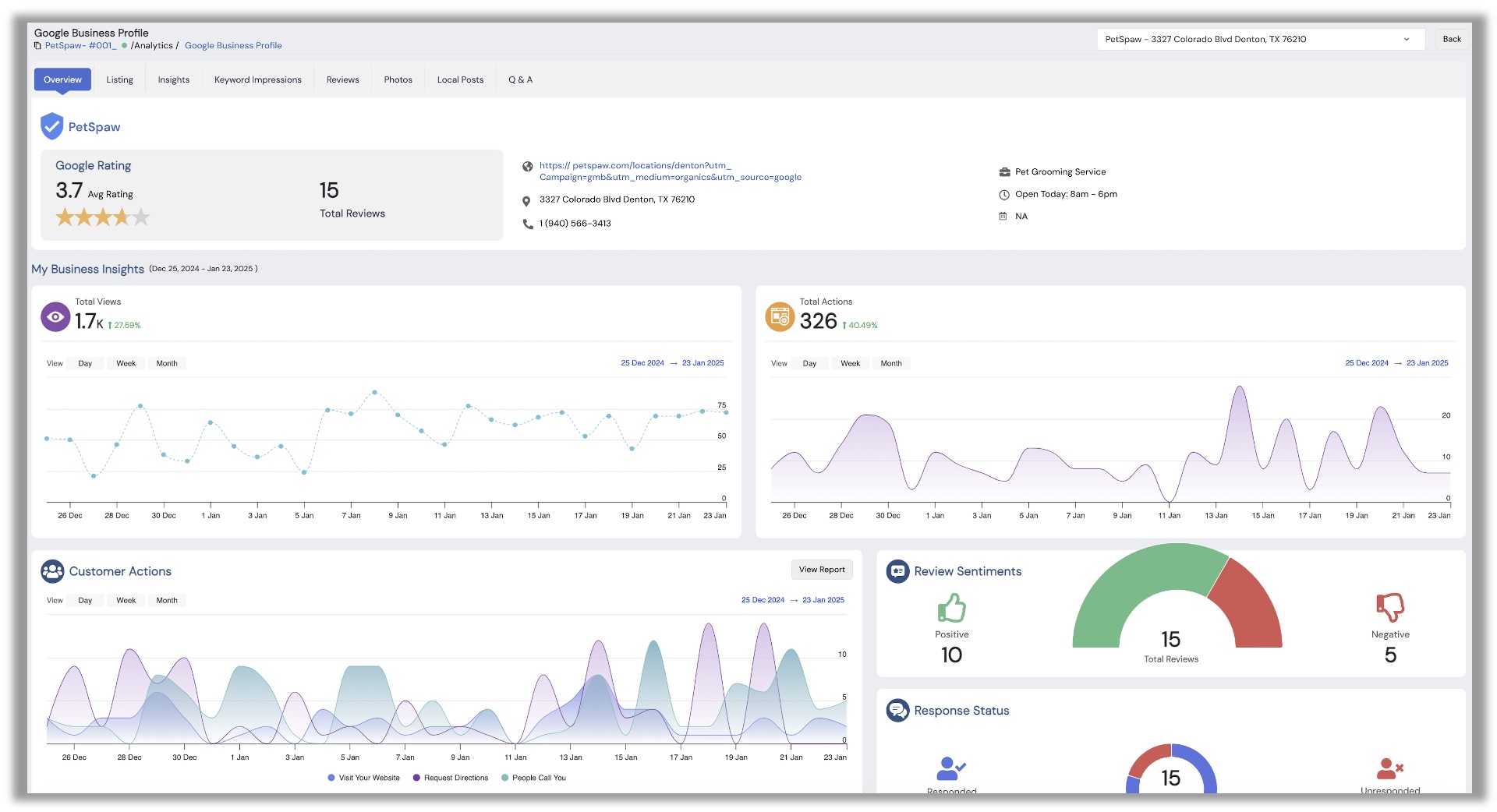Click the green thumbs-up Positive icon
The height and width of the screenshot is (812, 1497).
951,608
